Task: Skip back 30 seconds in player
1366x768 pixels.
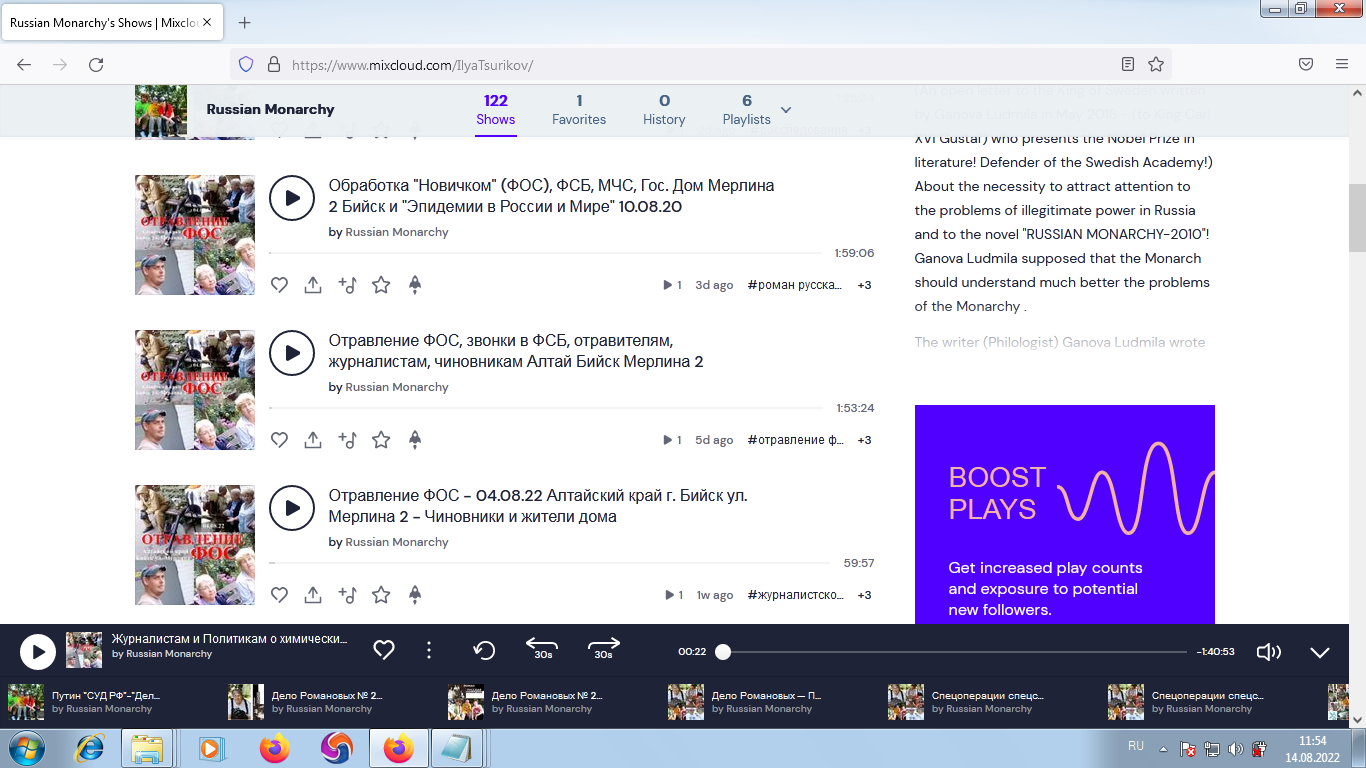Action: pos(541,648)
